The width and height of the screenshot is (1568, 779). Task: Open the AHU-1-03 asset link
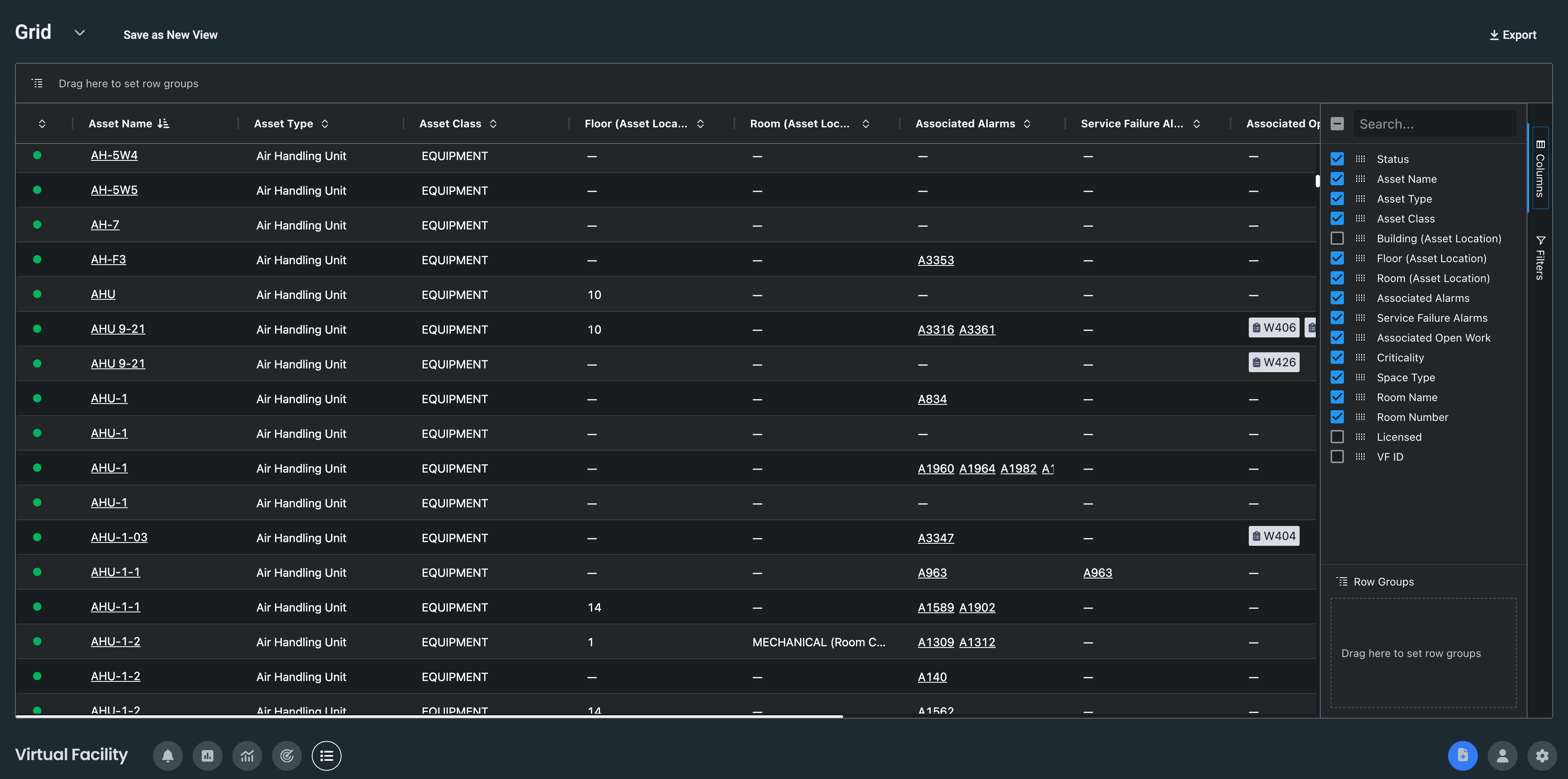(x=119, y=538)
